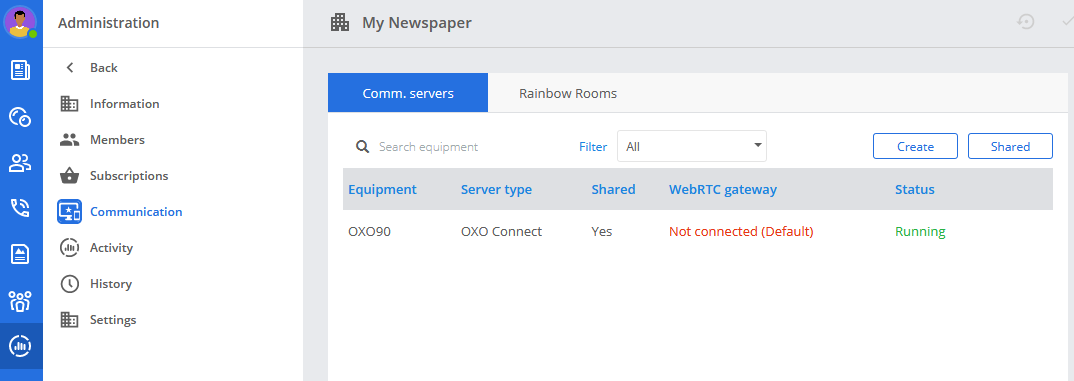Screen dimensions: 1074x381
Task: Click the revert history icon in header
Action: 1025,22
